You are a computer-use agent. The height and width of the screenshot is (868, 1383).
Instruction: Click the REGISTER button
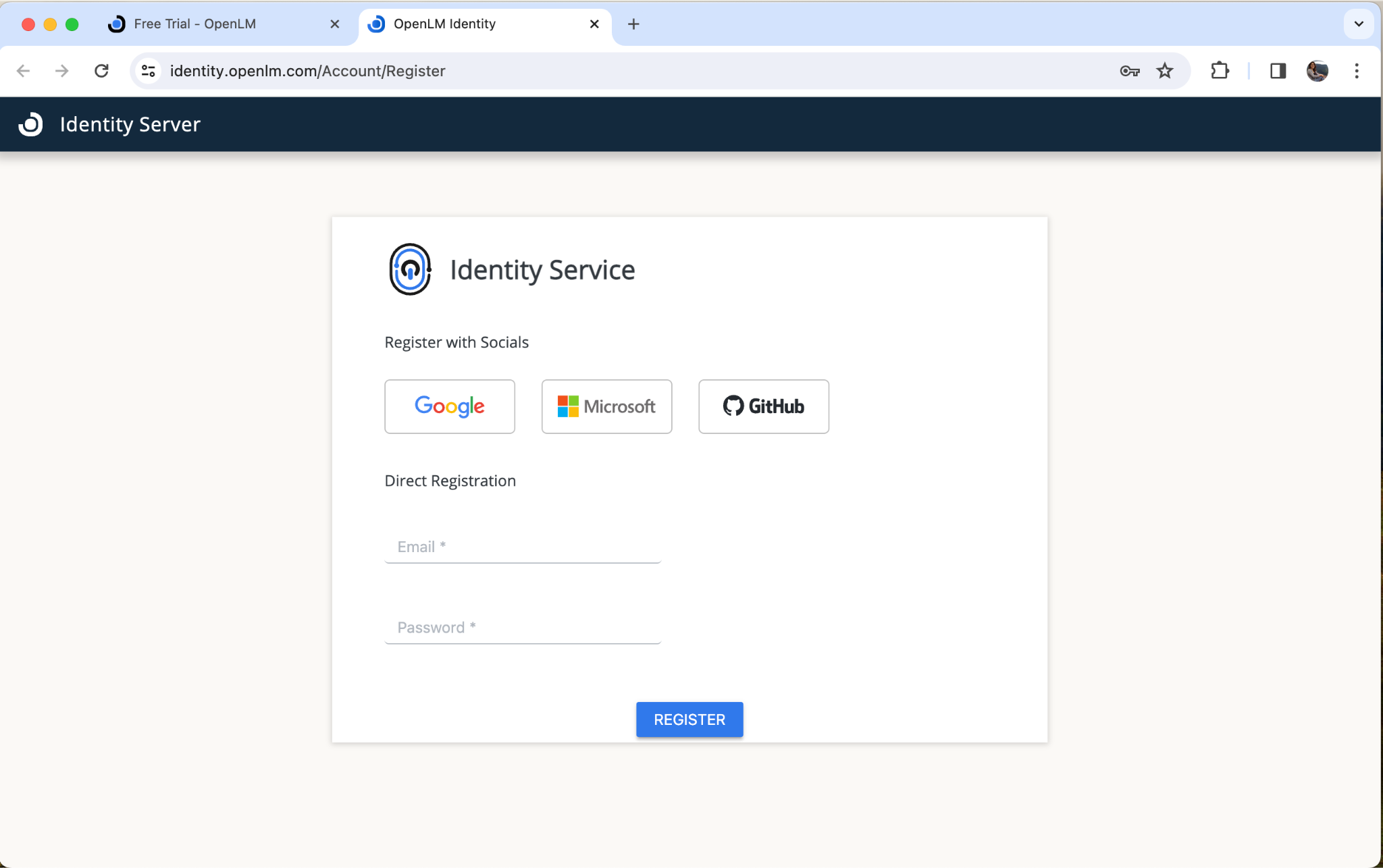coord(689,720)
